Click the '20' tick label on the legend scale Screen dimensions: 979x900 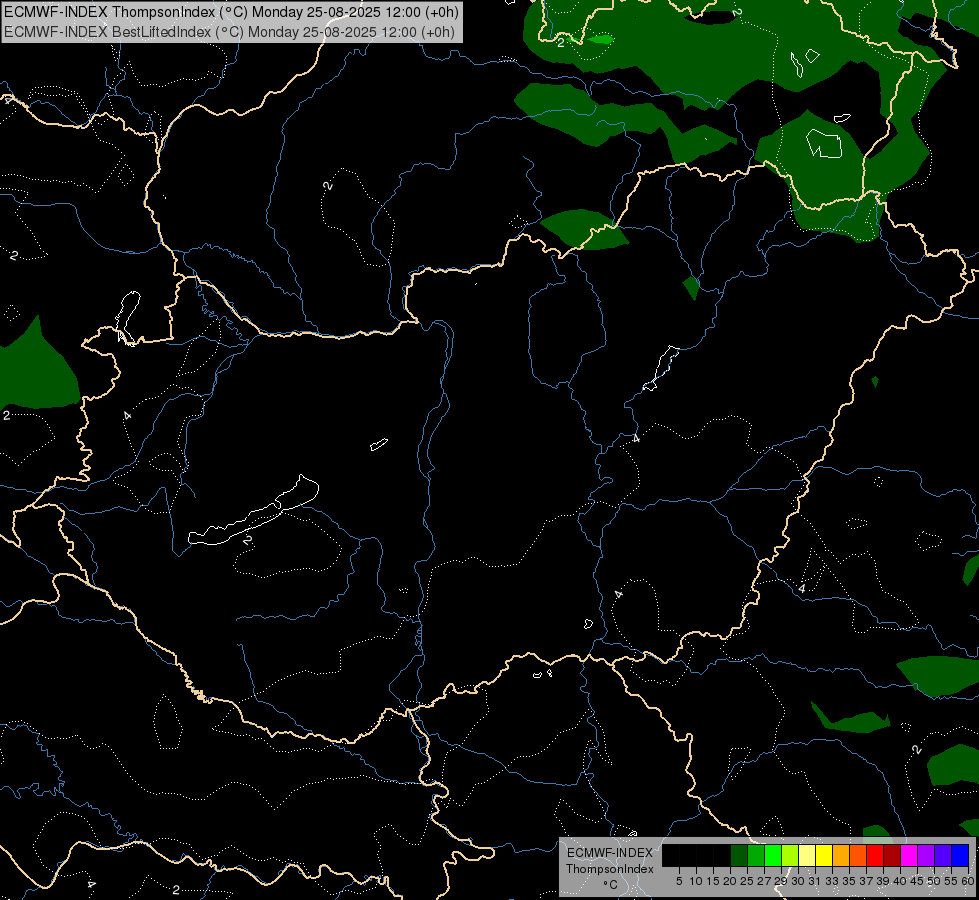730,881
